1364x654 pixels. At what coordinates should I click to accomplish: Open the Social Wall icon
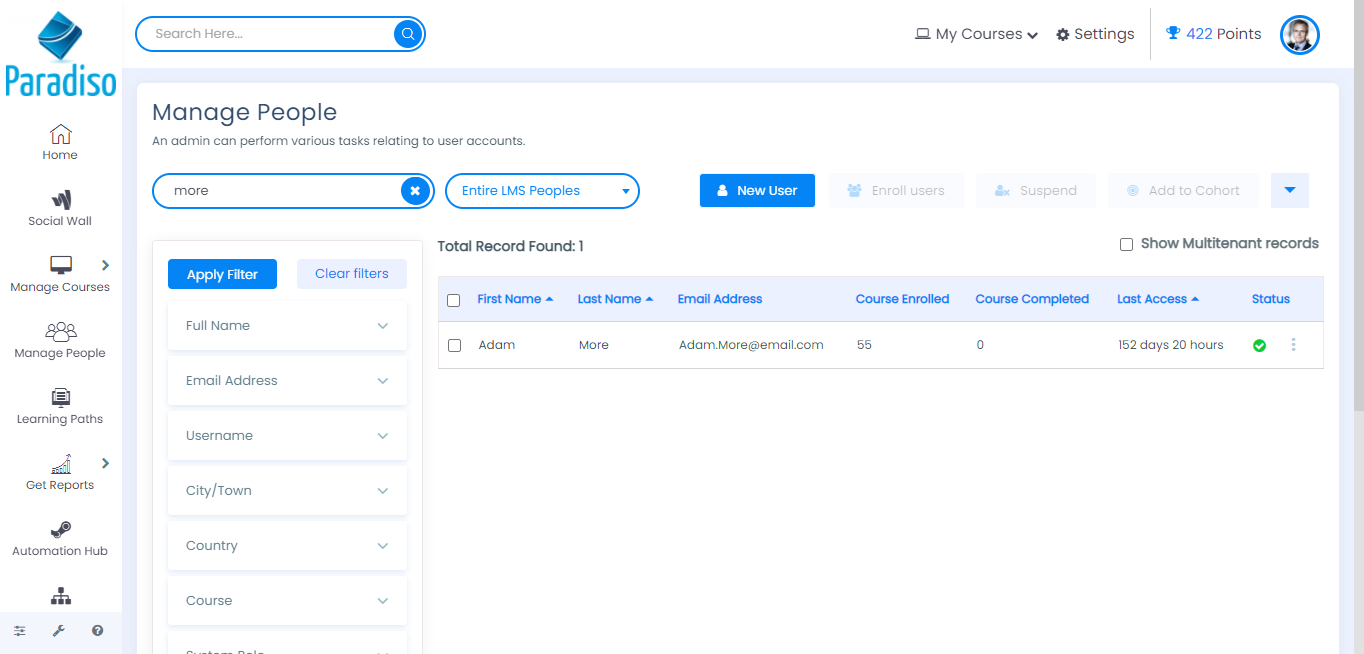(60, 201)
